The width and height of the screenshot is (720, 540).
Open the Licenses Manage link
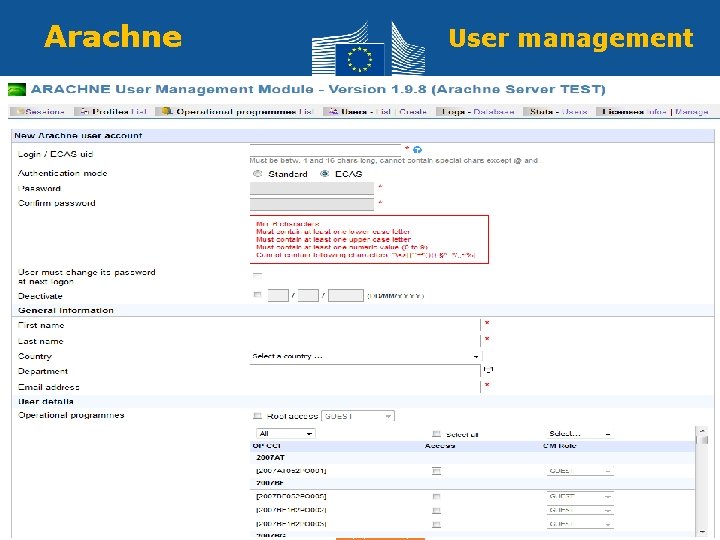[692, 112]
